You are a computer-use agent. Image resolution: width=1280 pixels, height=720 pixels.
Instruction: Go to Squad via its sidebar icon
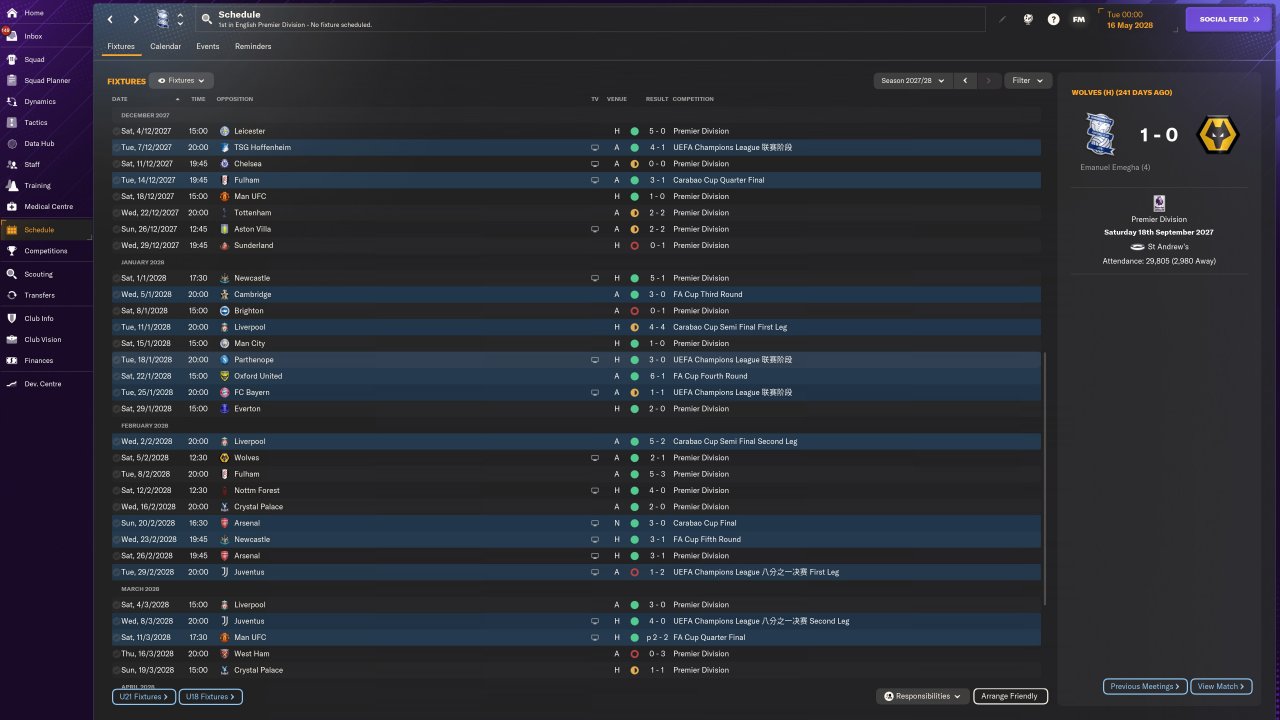[11, 59]
